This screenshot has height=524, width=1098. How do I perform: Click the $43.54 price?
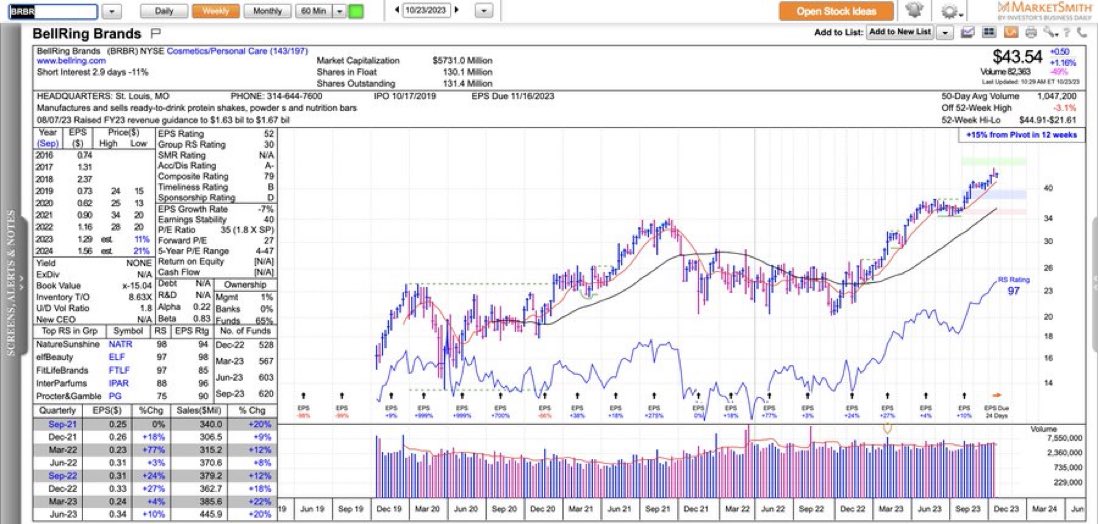click(x=1017, y=57)
